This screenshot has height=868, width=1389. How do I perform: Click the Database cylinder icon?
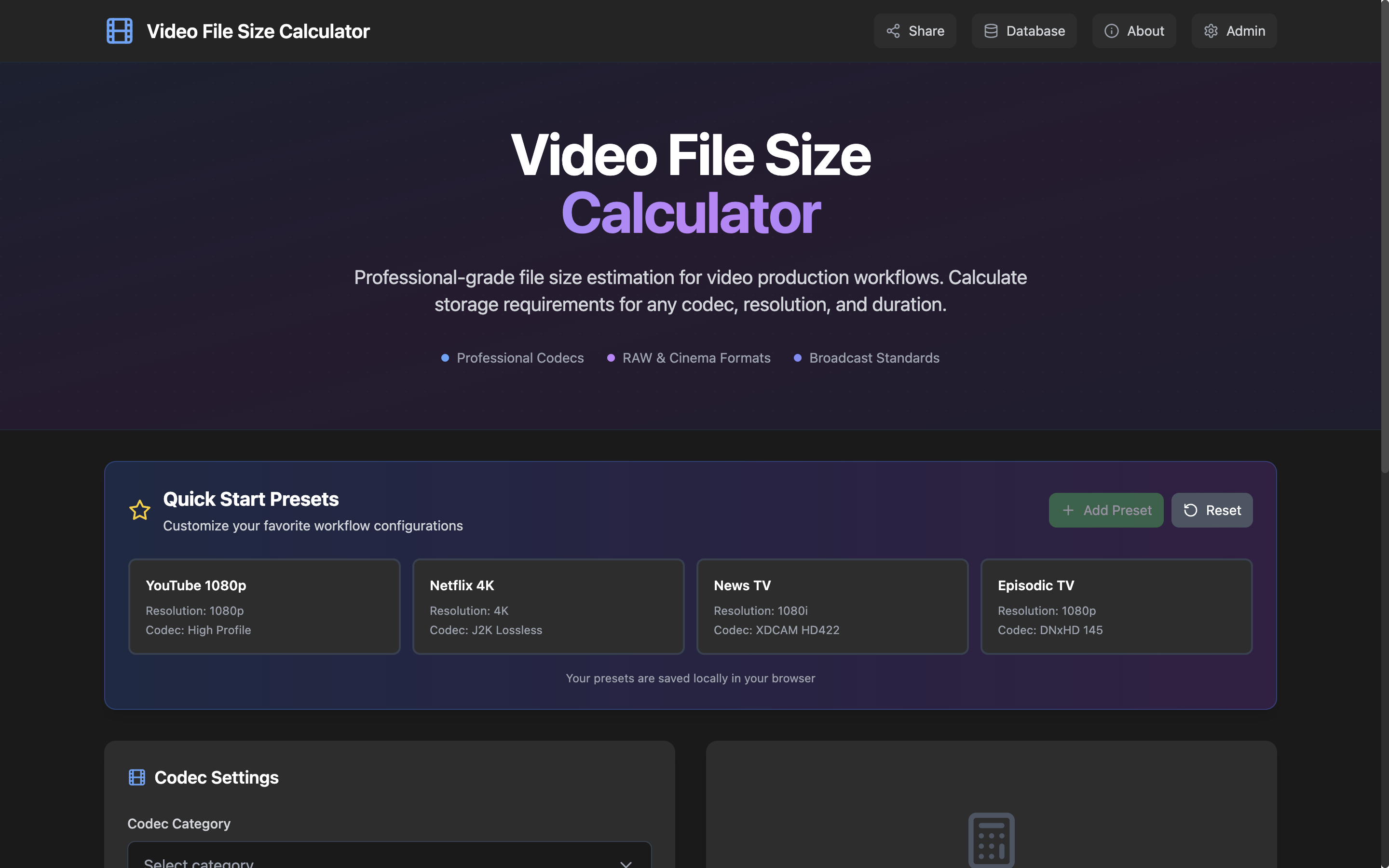pos(991,31)
